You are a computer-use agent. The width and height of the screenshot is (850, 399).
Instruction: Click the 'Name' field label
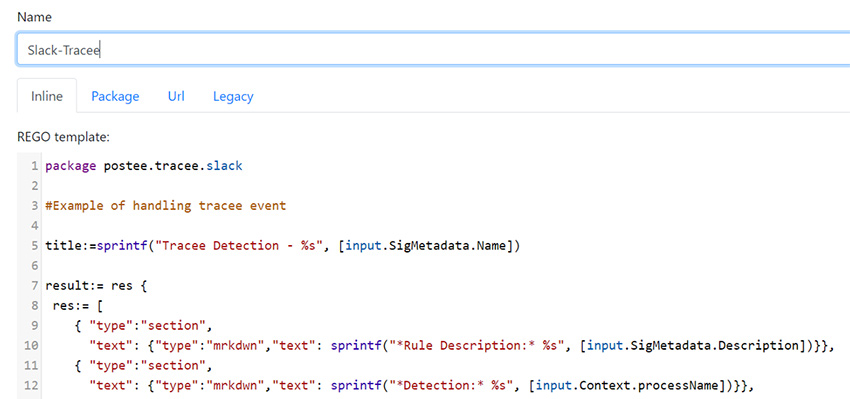[34, 17]
